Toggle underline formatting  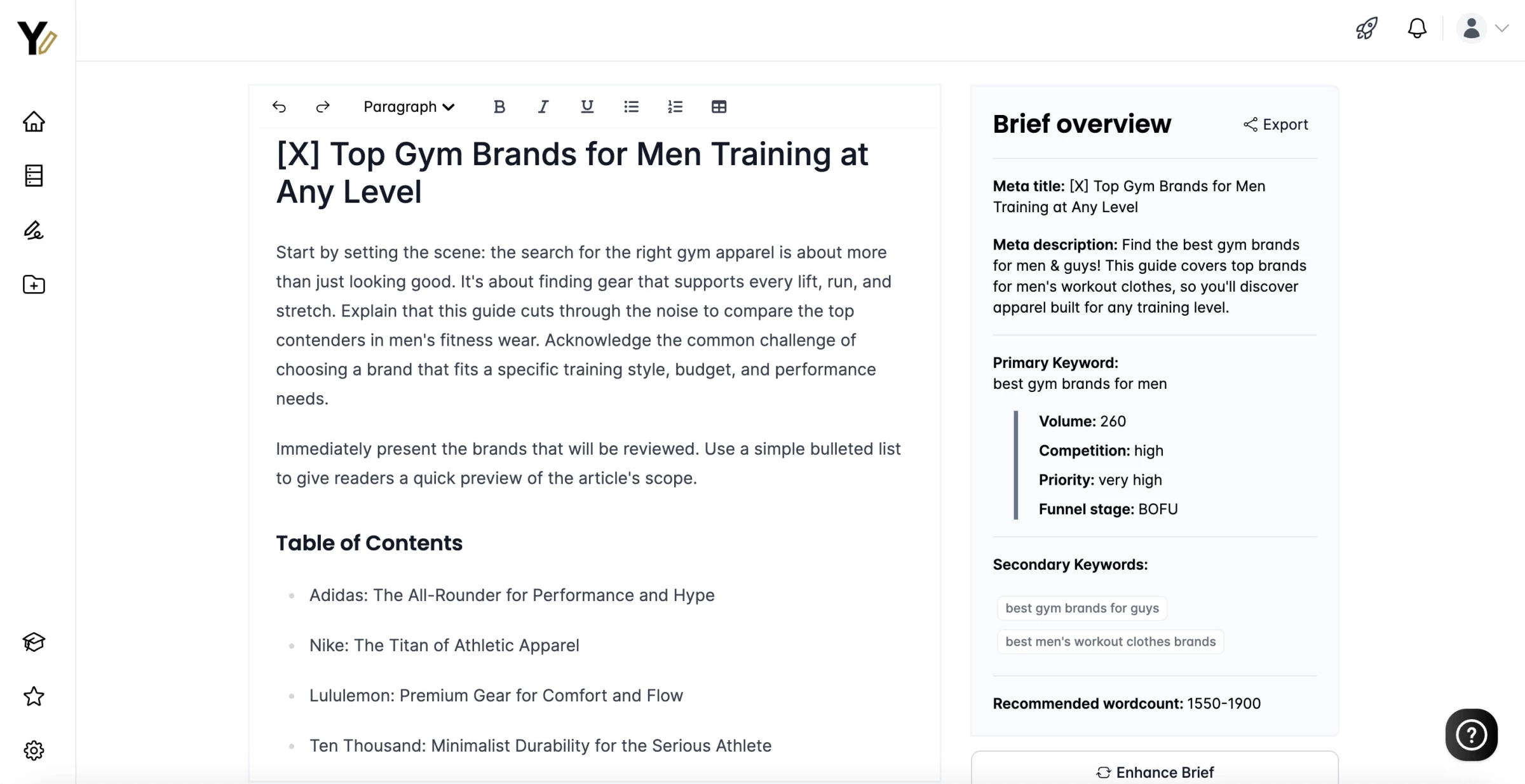(x=587, y=107)
